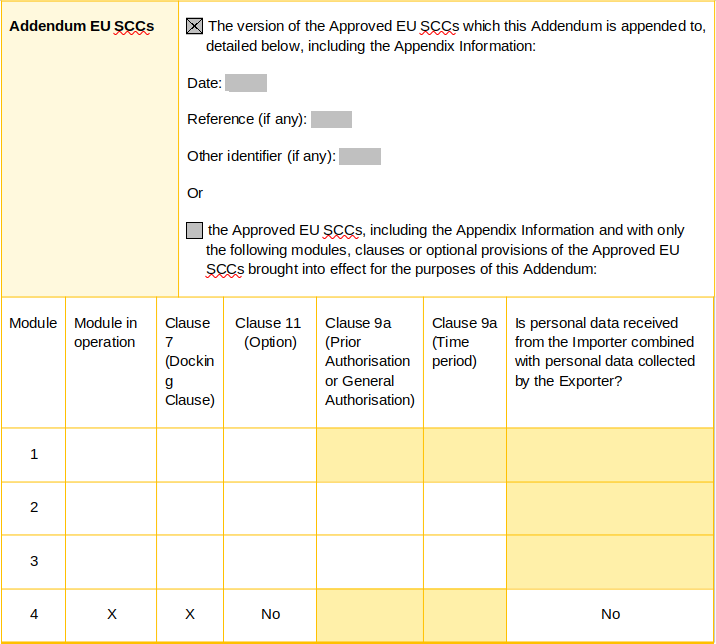Select the Module 4 Clause 7 X cell
Screen dimensions: 716x644
tap(190, 614)
